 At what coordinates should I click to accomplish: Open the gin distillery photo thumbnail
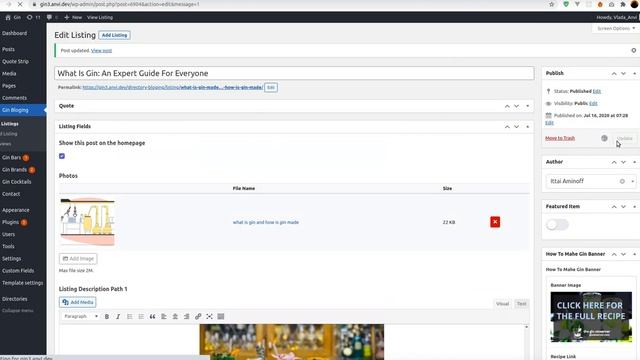tap(87, 222)
